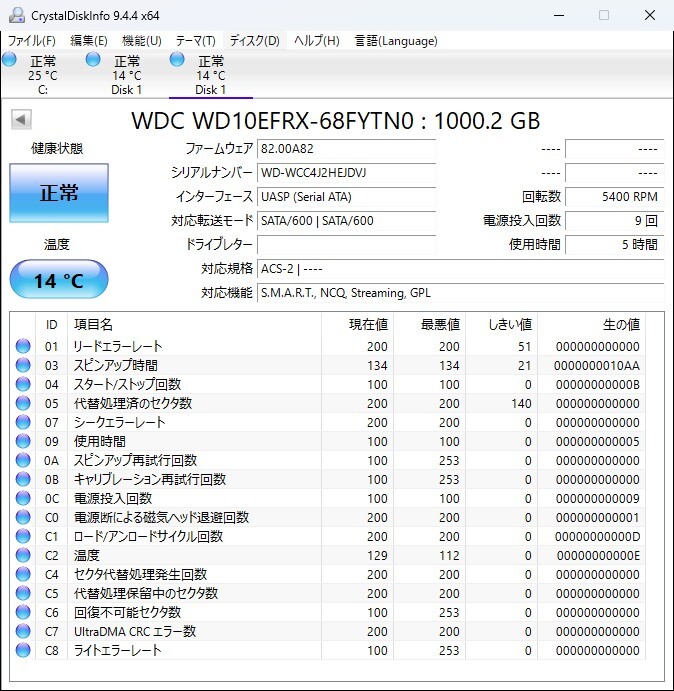This screenshot has width=674, height=691.
Task: Select the ライトエラーレート row name
Action: click(x=117, y=650)
